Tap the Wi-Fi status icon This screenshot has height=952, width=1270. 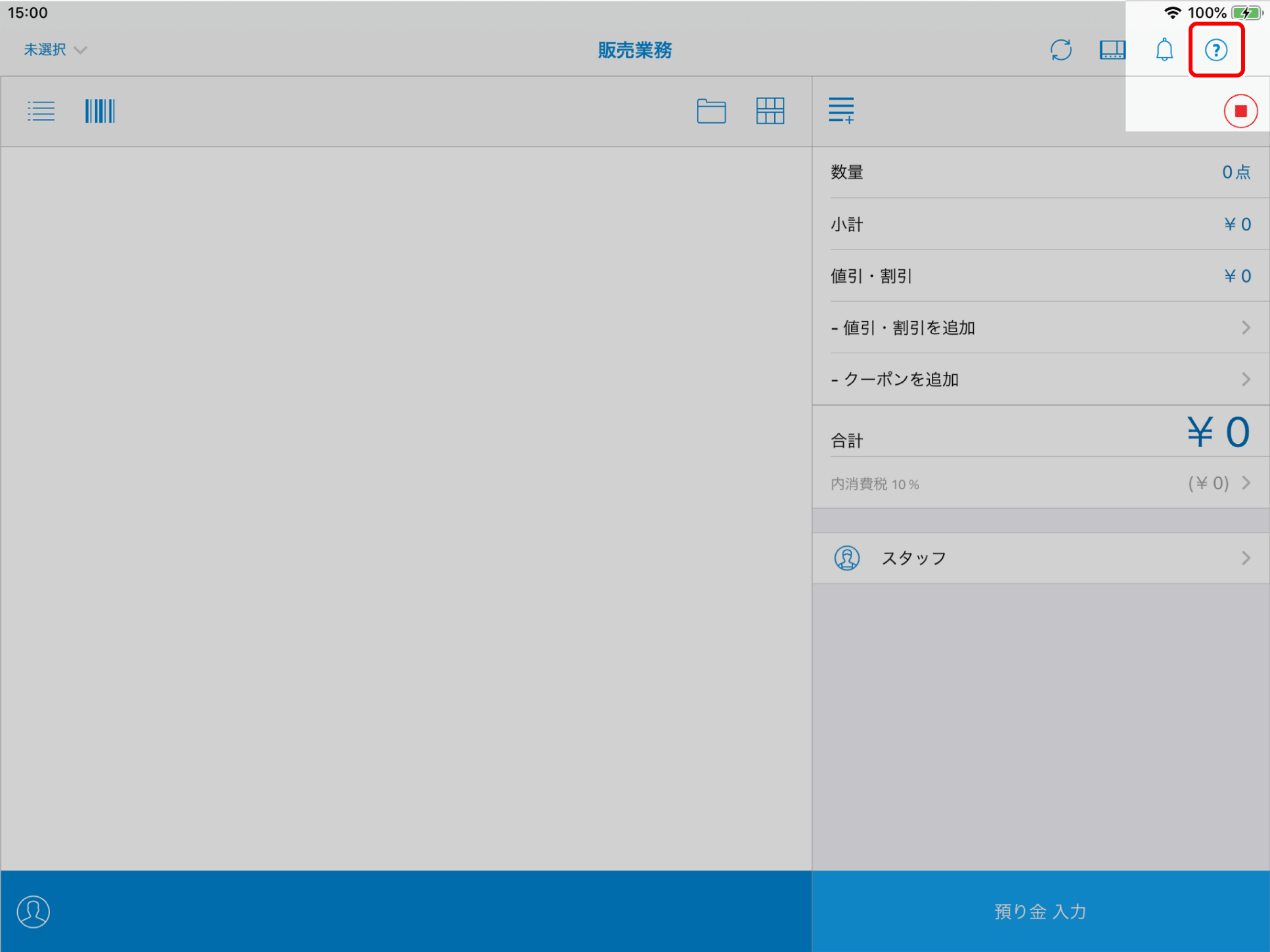pos(1172,12)
